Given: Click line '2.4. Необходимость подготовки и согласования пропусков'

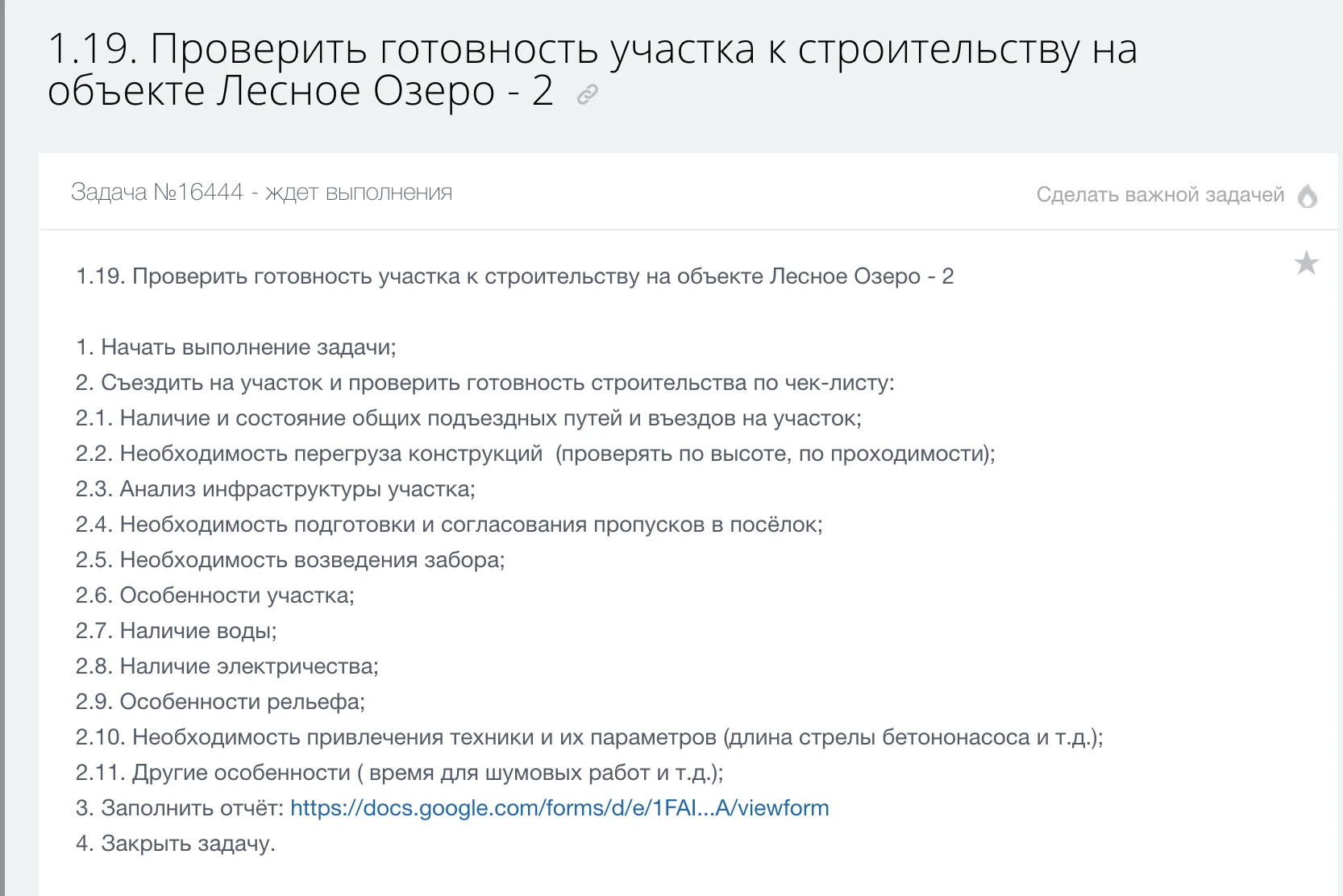Looking at the screenshot, I should (x=449, y=525).
